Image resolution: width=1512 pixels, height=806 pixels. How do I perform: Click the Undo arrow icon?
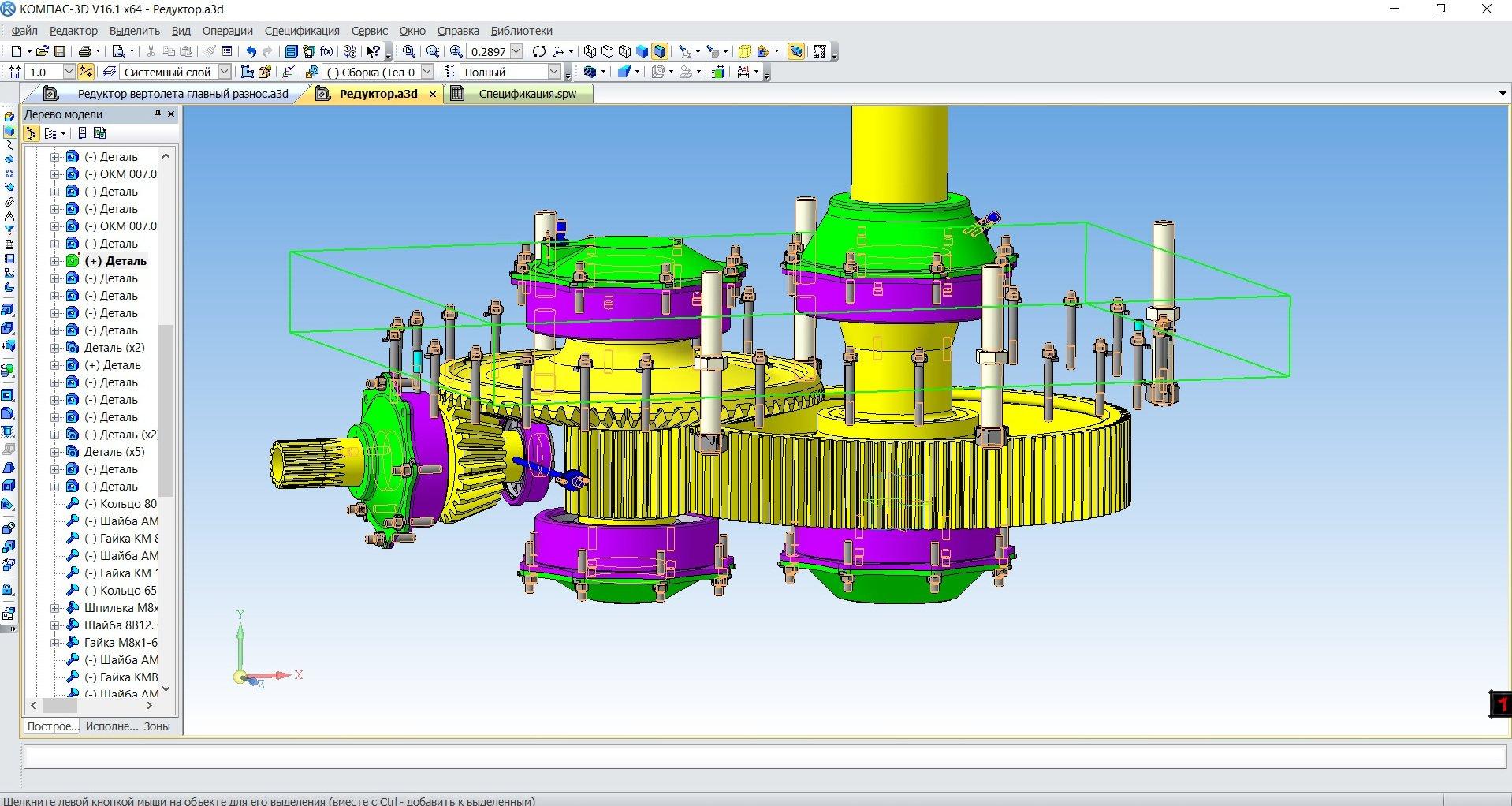251,51
